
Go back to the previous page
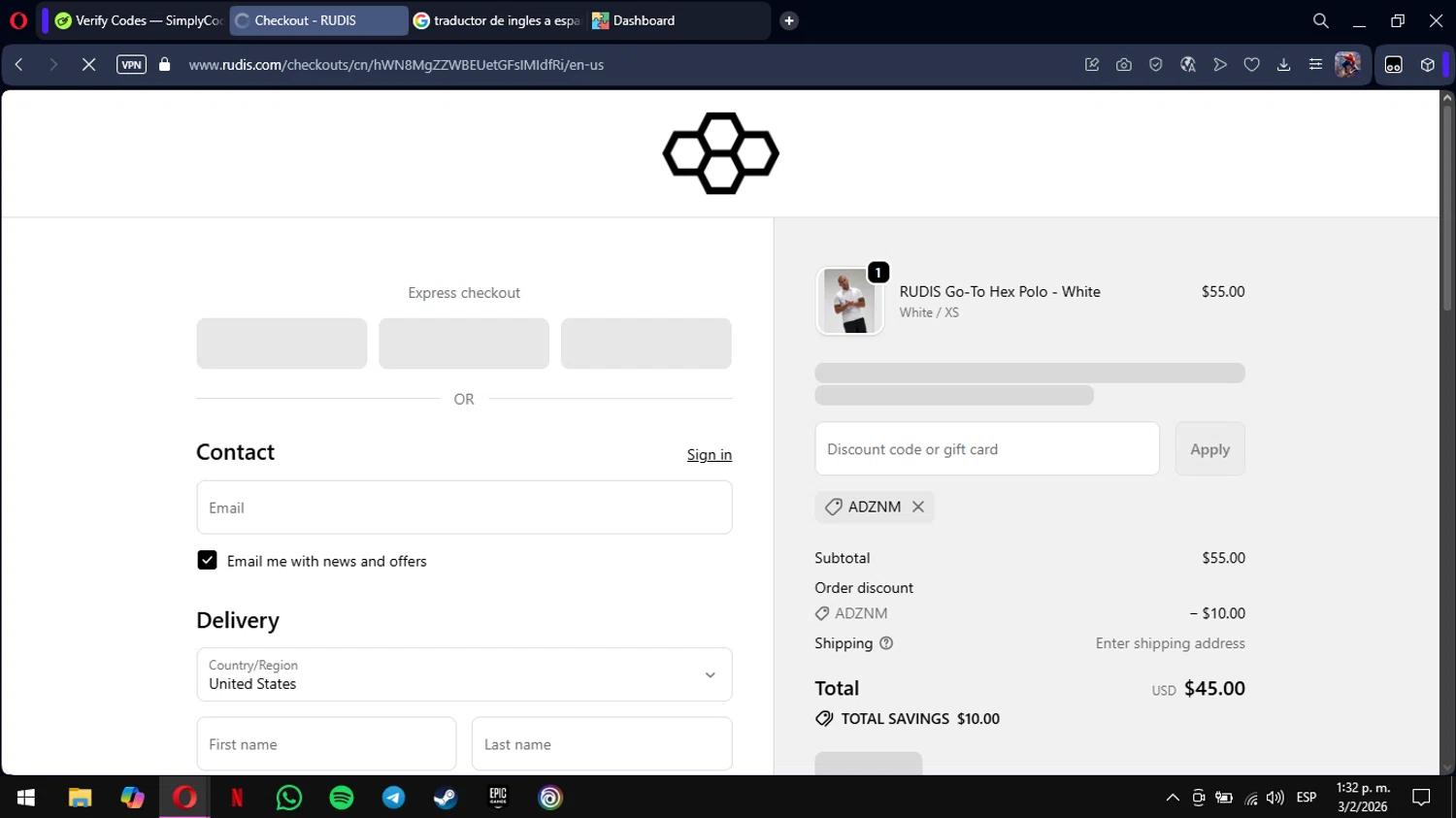pyautogui.click(x=19, y=65)
